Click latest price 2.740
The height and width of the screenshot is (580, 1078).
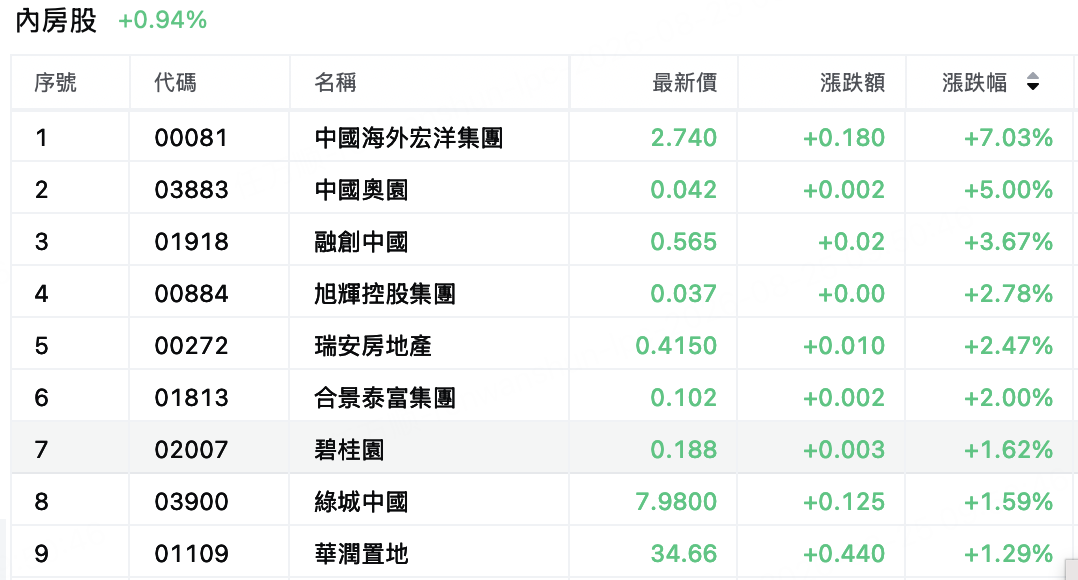click(684, 138)
